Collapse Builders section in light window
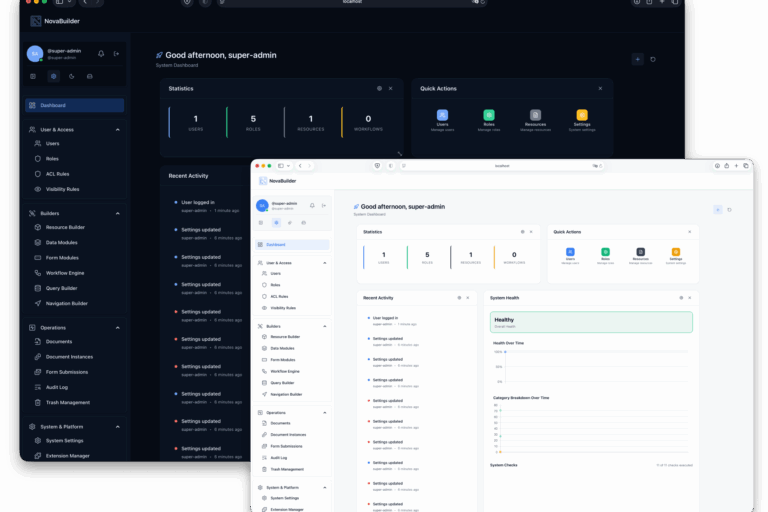768x512 pixels. coord(325,326)
